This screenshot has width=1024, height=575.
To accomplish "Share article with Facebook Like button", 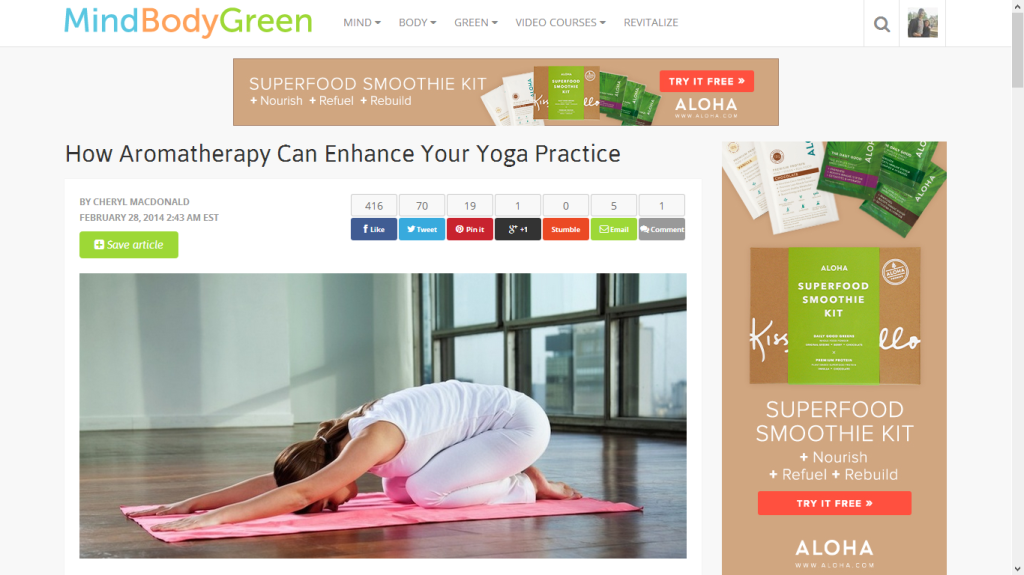I will tap(374, 229).
